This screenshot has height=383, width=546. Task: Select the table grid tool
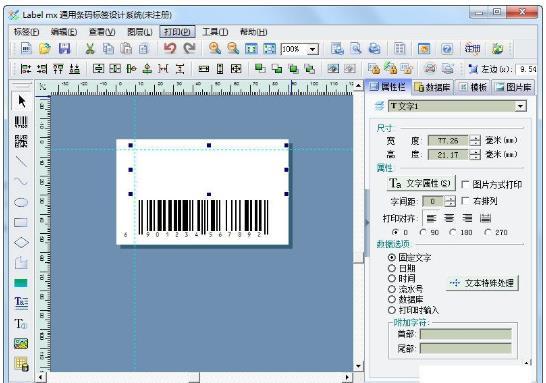coord(21,364)
